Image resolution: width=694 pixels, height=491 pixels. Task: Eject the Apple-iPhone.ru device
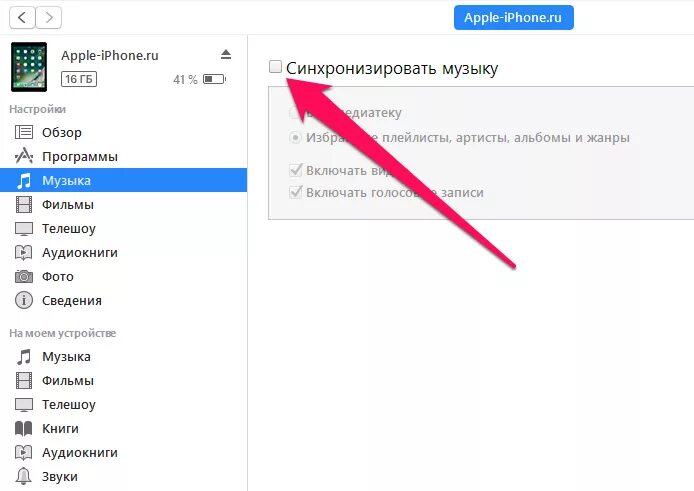[226, 54]
